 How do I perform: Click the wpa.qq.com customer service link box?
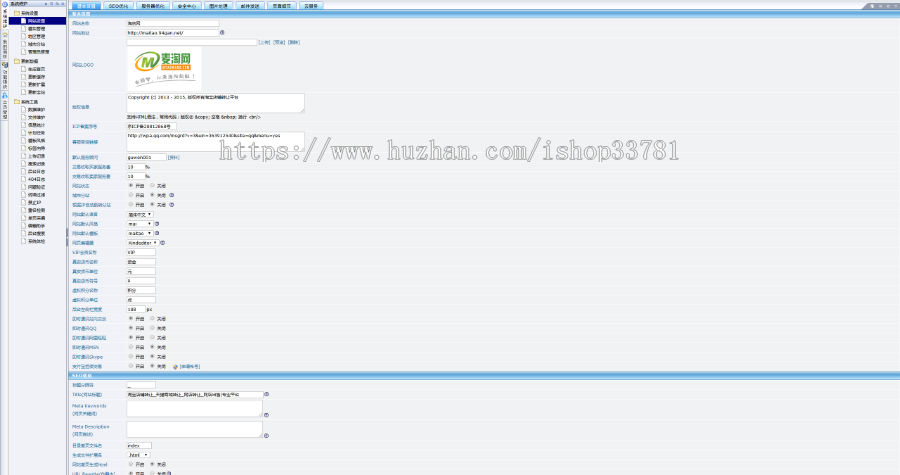click(x=215, y=142)
